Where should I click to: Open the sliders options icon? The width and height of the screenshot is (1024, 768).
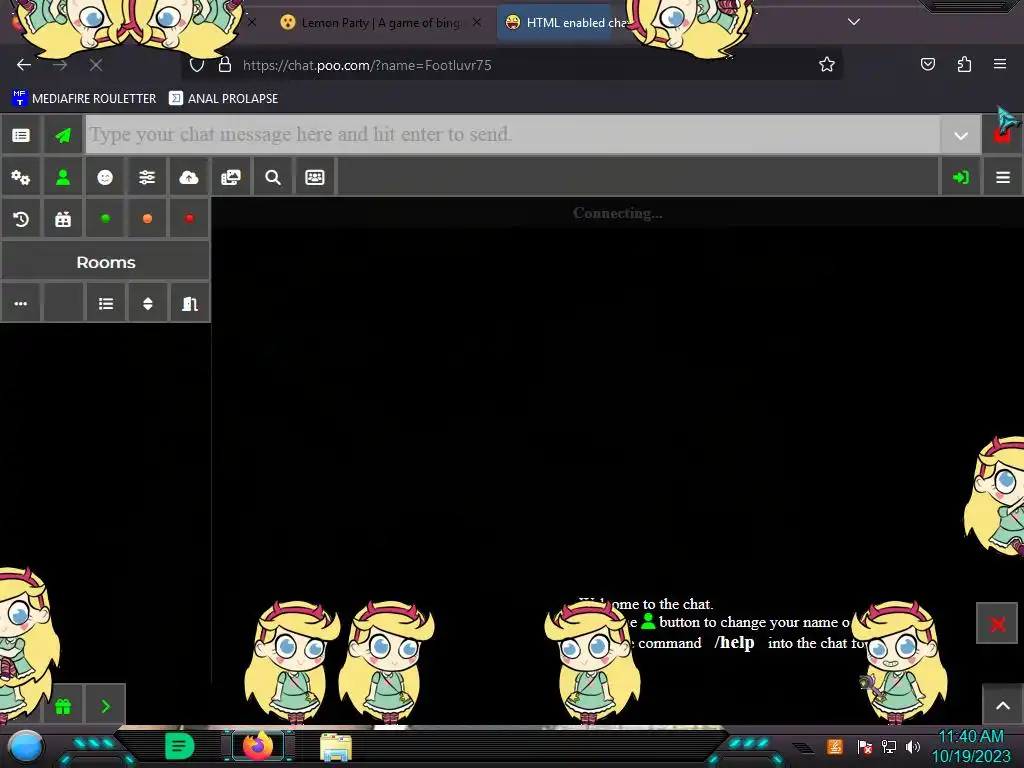coord(147,177)
